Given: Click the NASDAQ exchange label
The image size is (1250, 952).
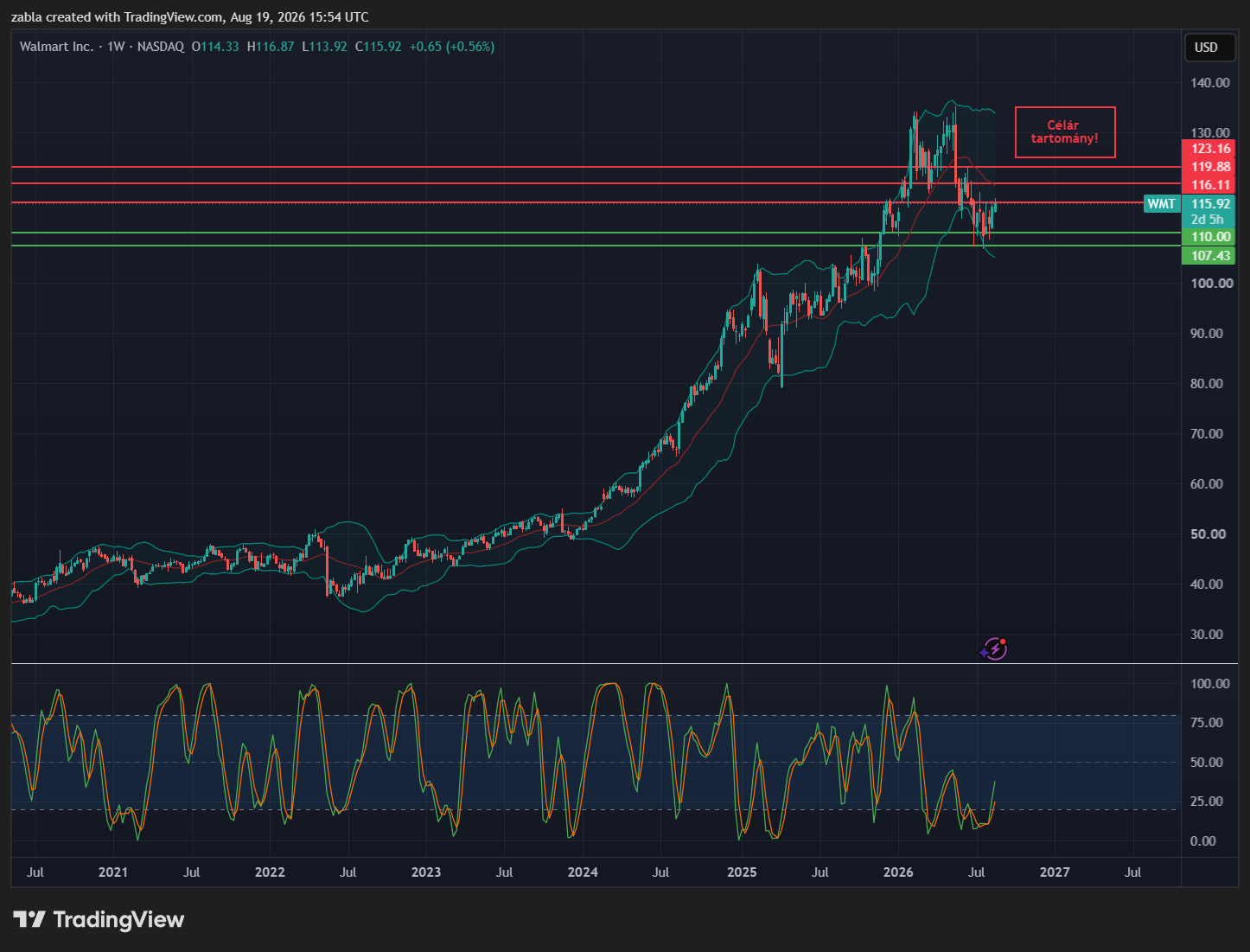Looking at the screenshot, I should point(161,47).
